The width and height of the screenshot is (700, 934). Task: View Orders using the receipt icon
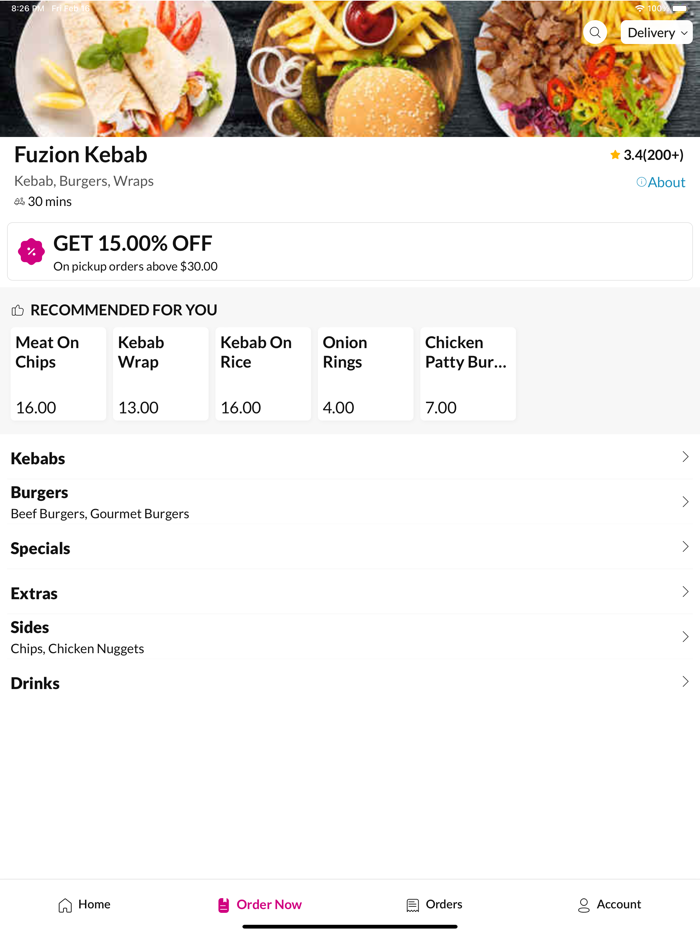411,904
